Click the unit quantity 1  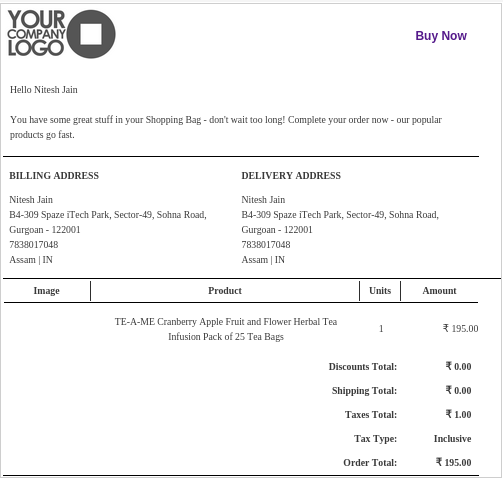coord(381,329)
